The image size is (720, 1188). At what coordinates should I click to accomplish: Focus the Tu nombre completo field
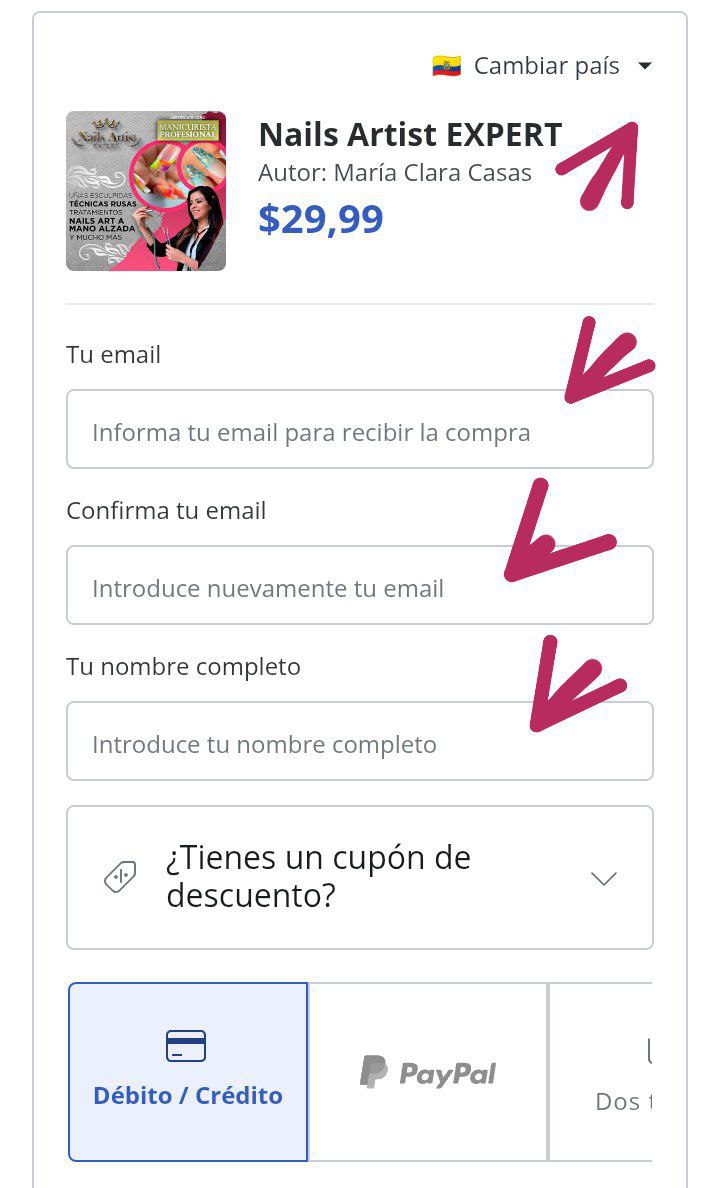click(x=359, y=741)
